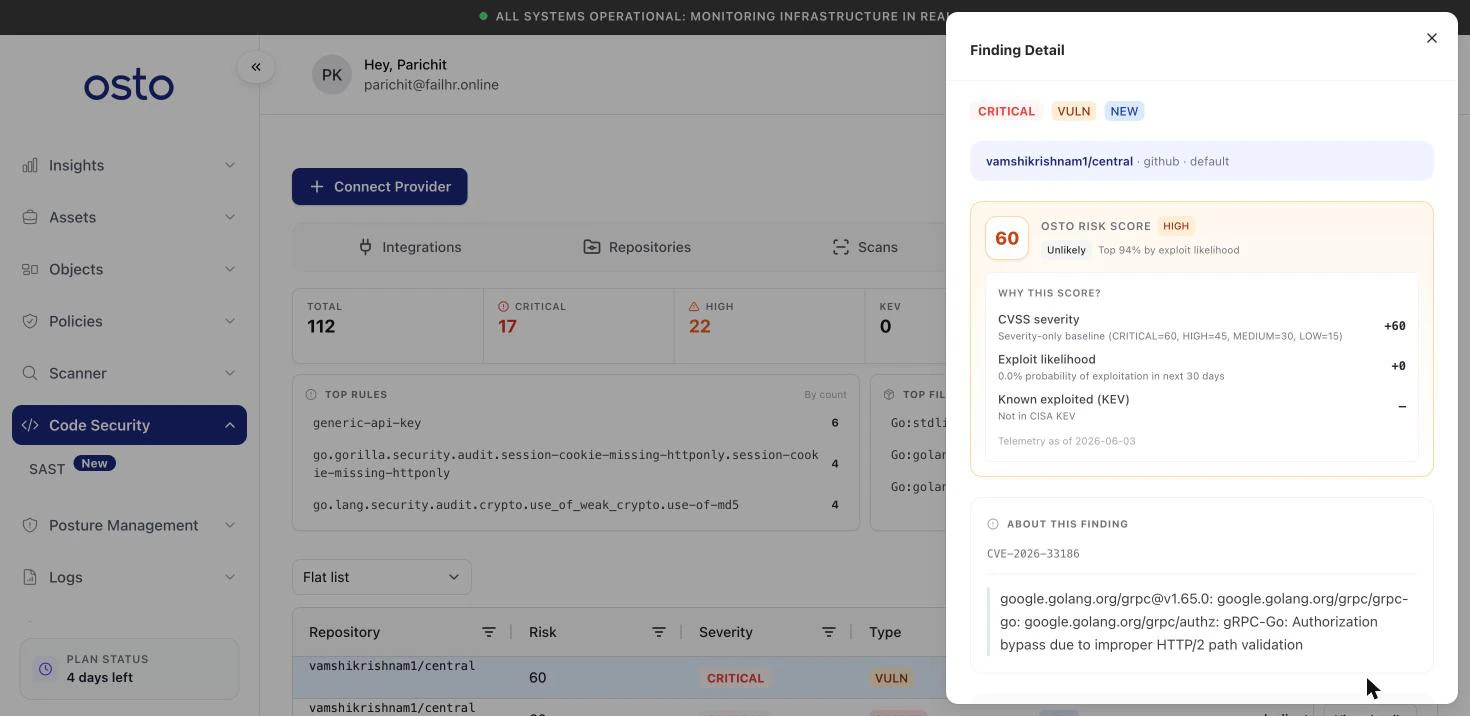Click the Assets icon in sidebar
1470x716 pixels.
[30, 217]
